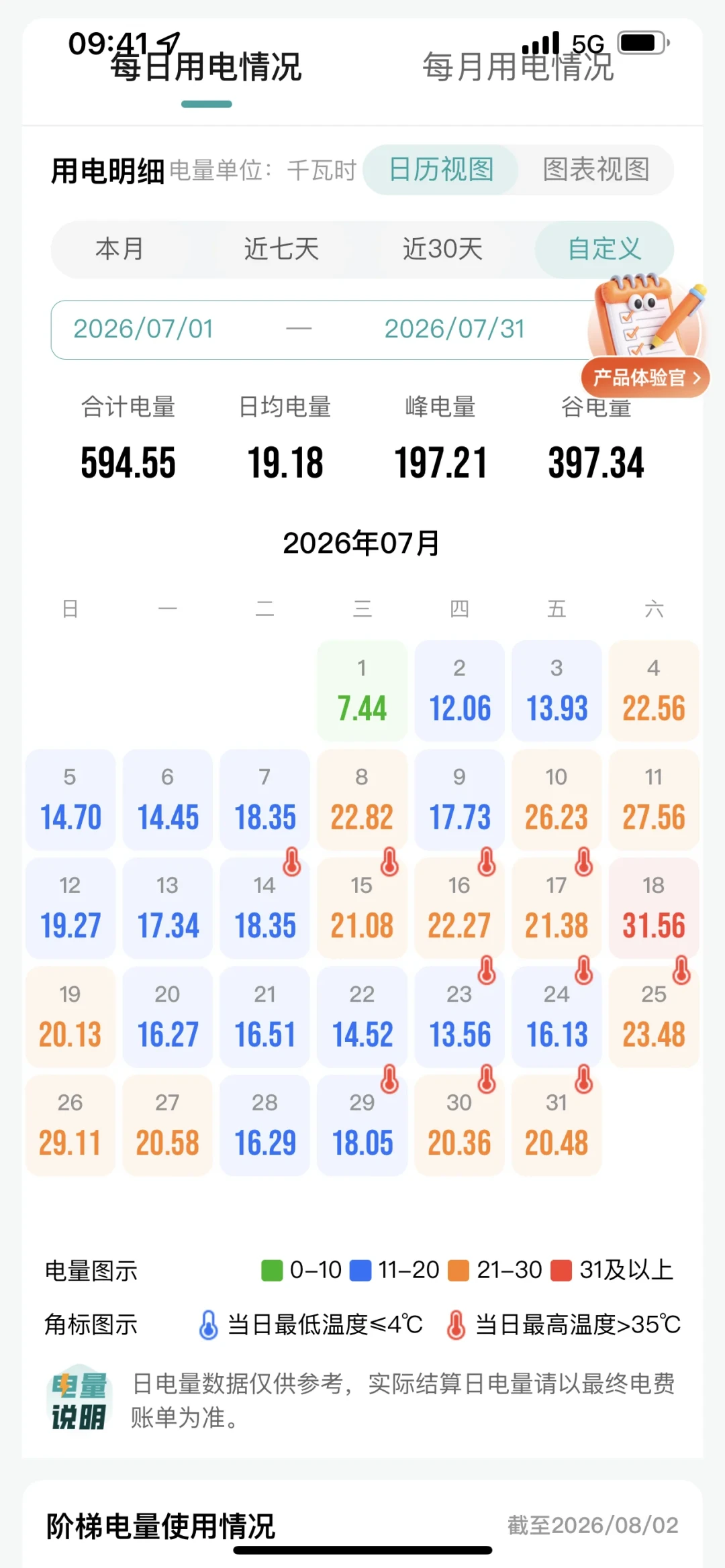Tap the high-temperature icon on day 25
The height and width of the screenshot is (1568, 725).
pos(681,970)
